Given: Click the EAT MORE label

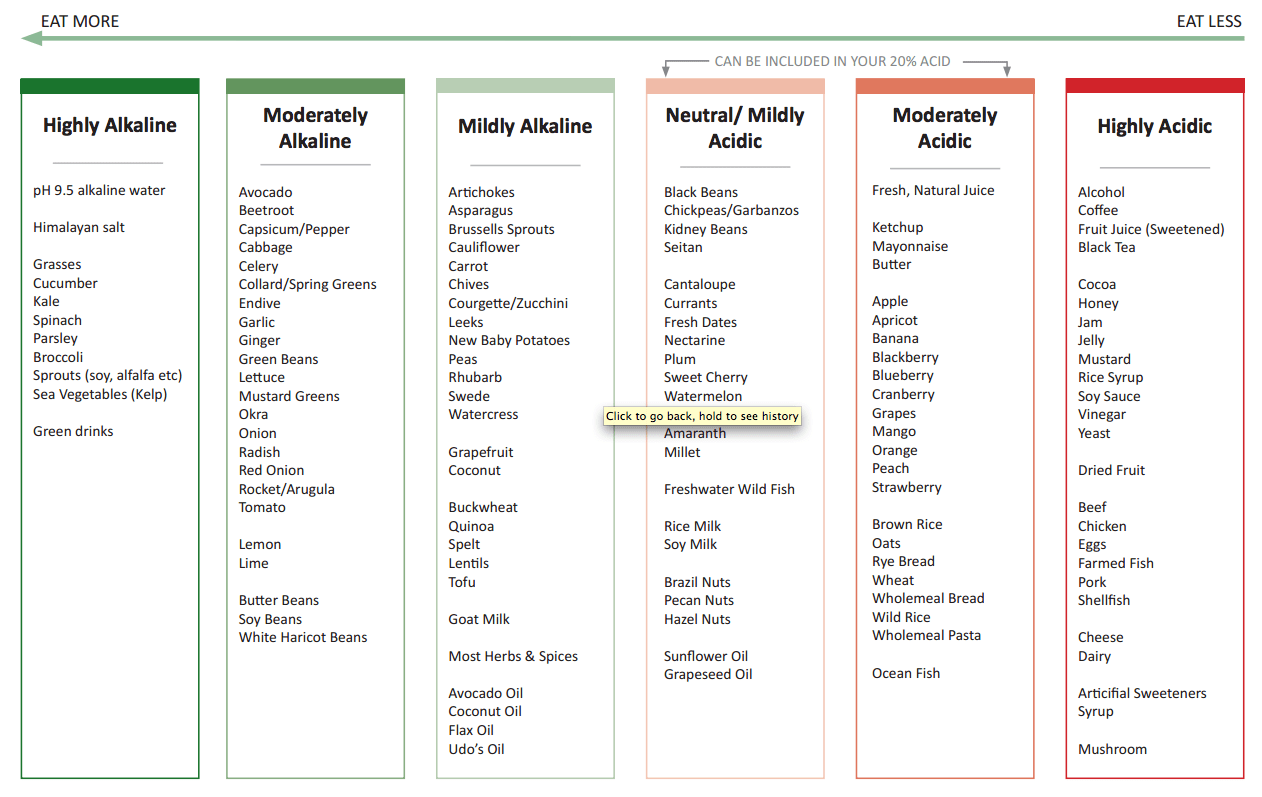Looking at the screenshot, I should [80, 21].
